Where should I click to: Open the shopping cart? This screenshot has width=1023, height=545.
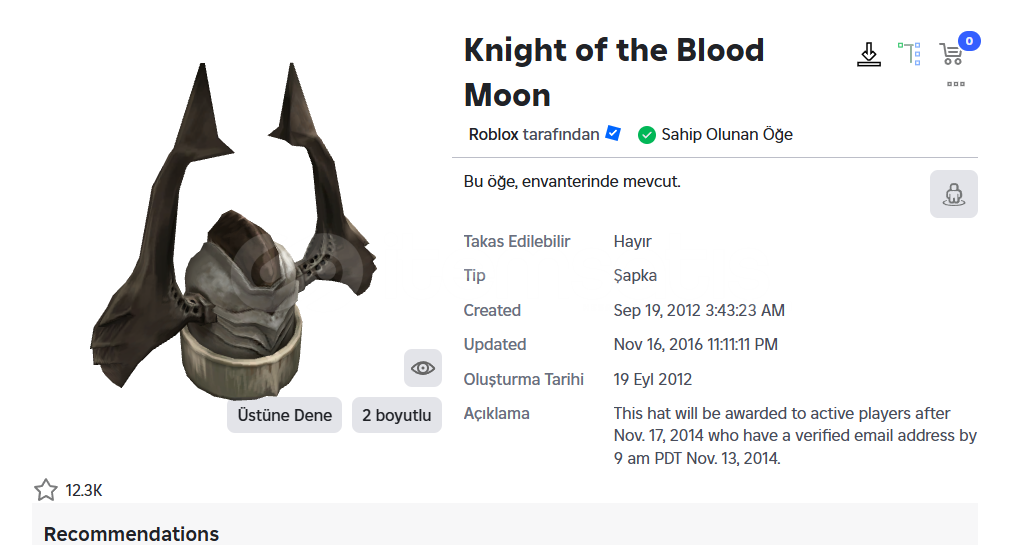tap(951, 54)
